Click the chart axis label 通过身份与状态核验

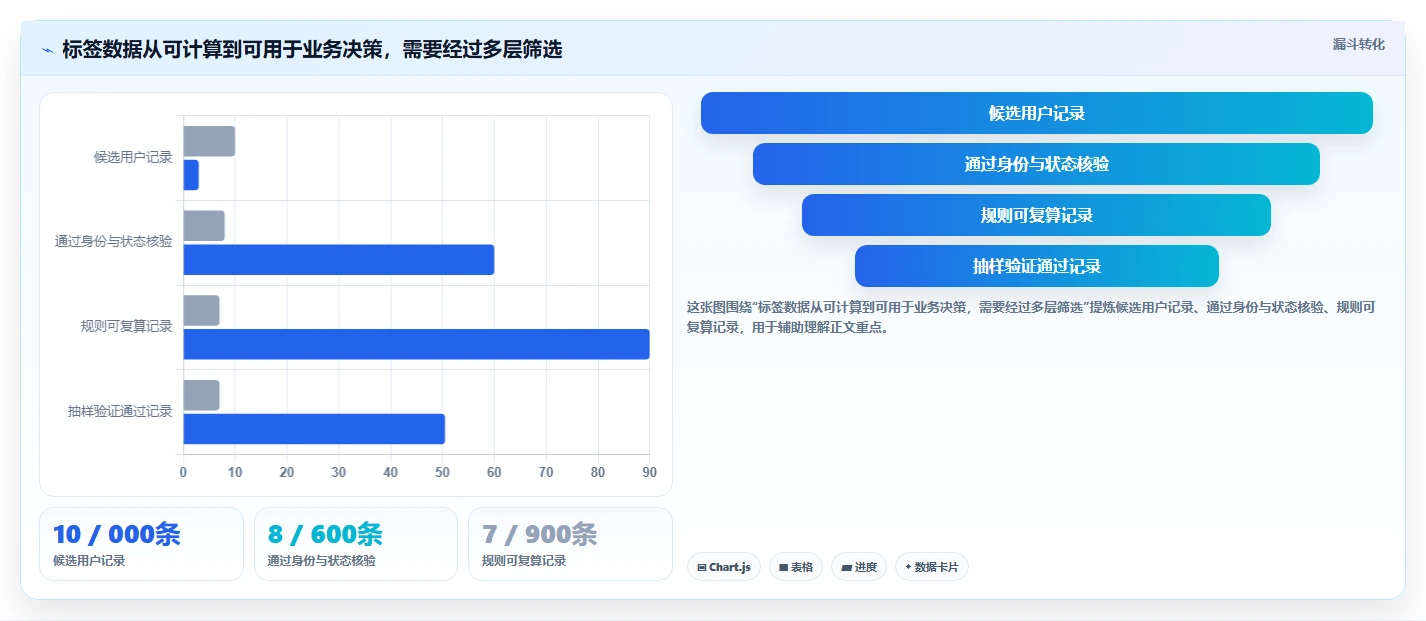pyautogui.click(x=113, y=242)
